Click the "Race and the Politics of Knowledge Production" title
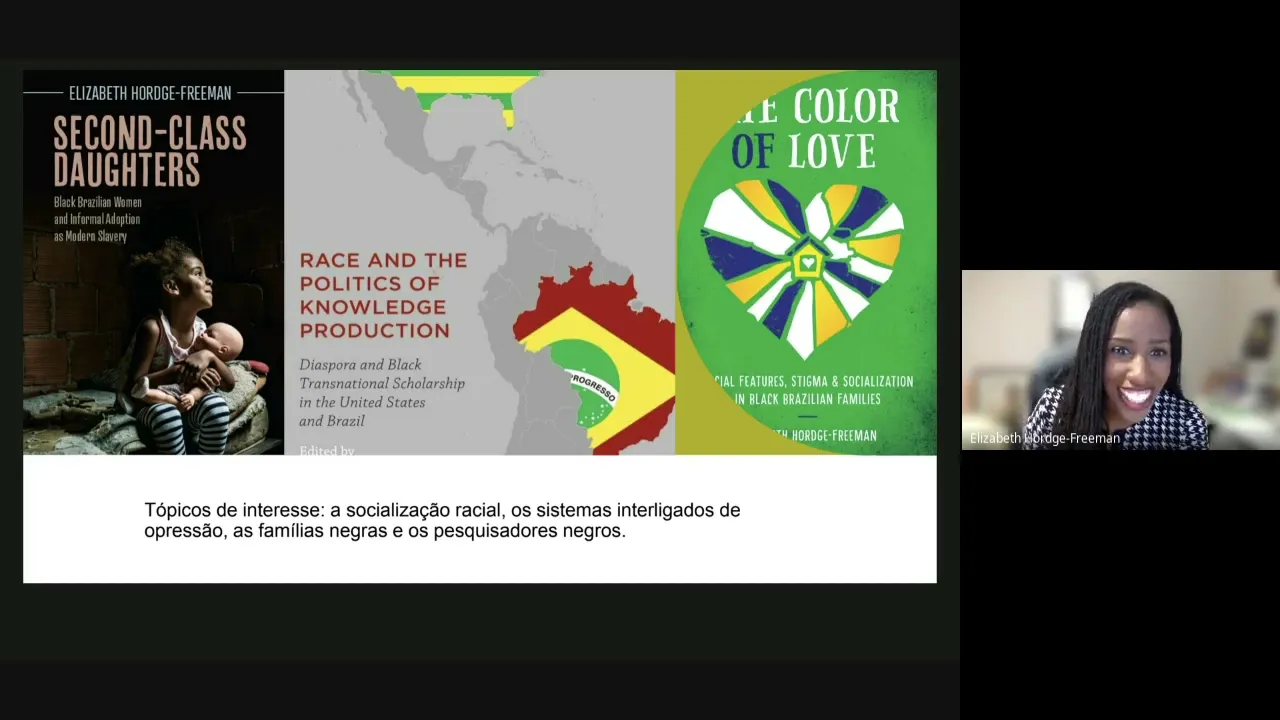Image resolution: width=1280 pixels, height=720 pixels. point(384,295)
